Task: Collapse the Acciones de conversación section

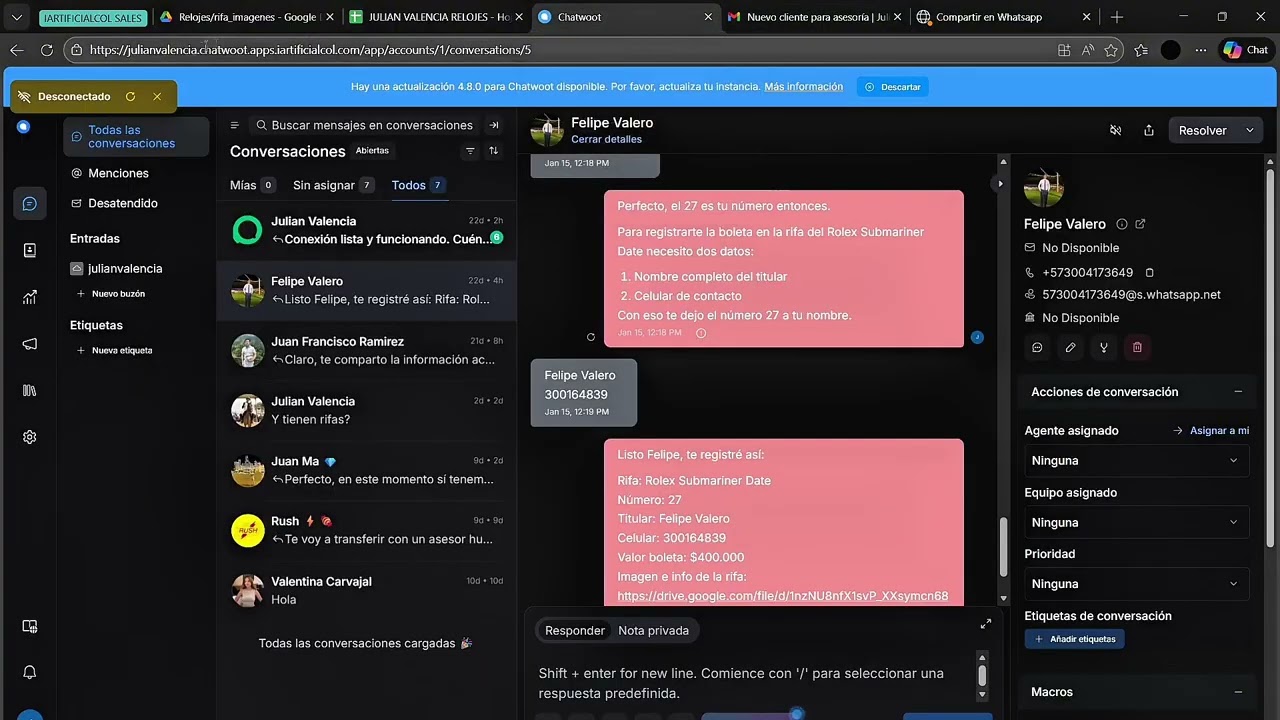Action: [1238, 392]
